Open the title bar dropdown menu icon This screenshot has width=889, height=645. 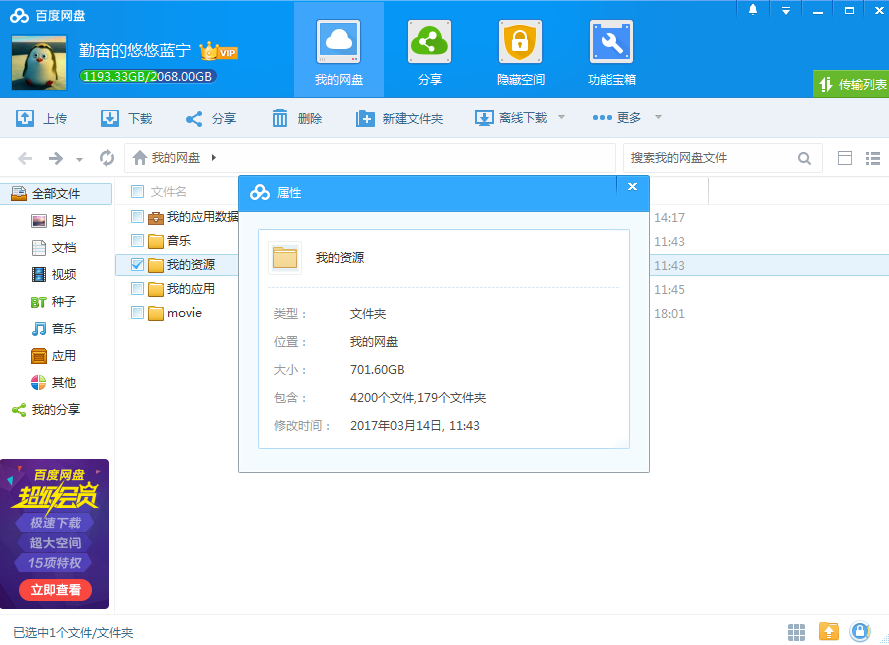[x=785, y=10]
